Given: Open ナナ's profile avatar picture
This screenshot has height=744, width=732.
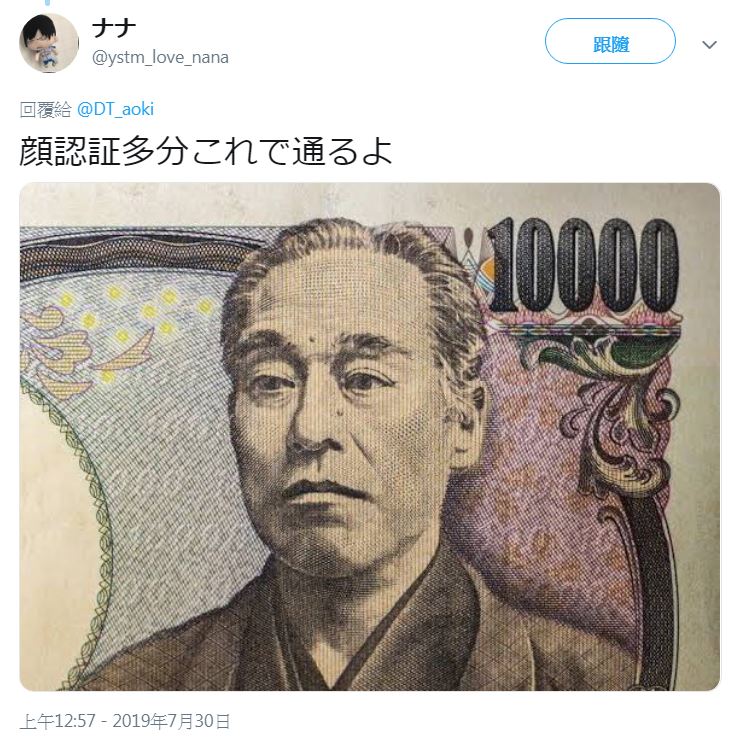Looking at the screenshot, I should [x=48, y=43].
